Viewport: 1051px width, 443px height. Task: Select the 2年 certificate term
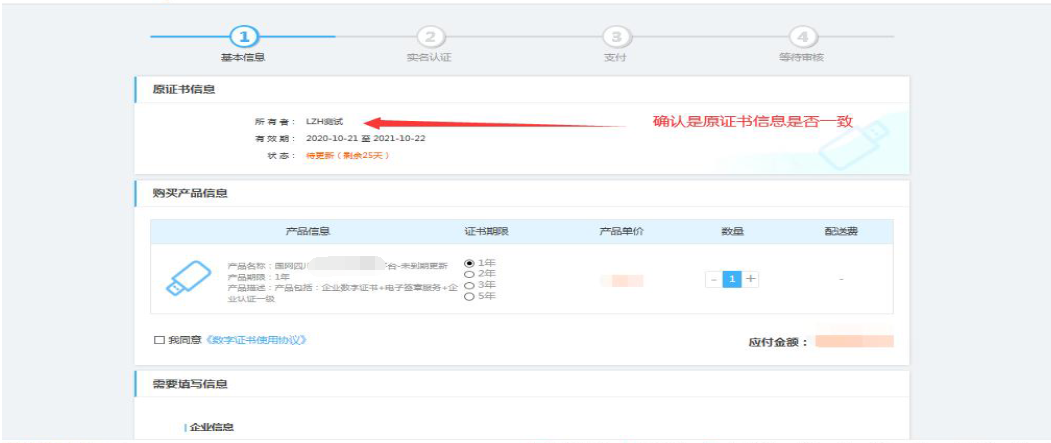click(x=470, y=273)
